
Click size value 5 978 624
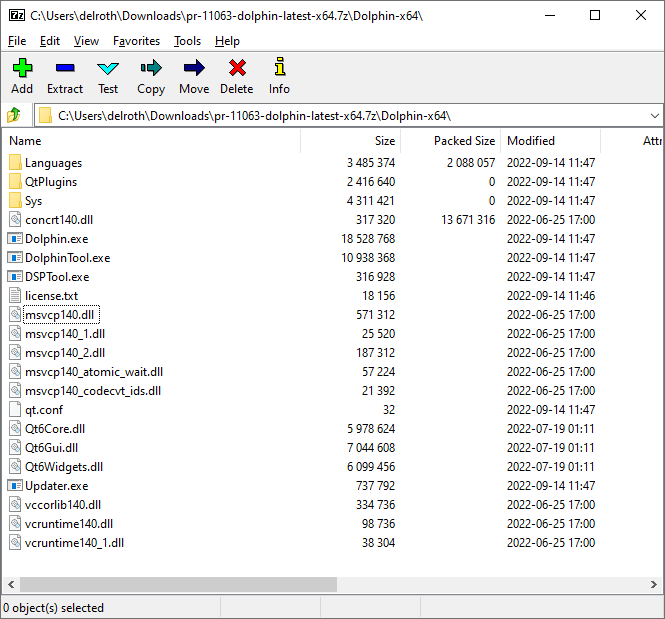(371, 429)
